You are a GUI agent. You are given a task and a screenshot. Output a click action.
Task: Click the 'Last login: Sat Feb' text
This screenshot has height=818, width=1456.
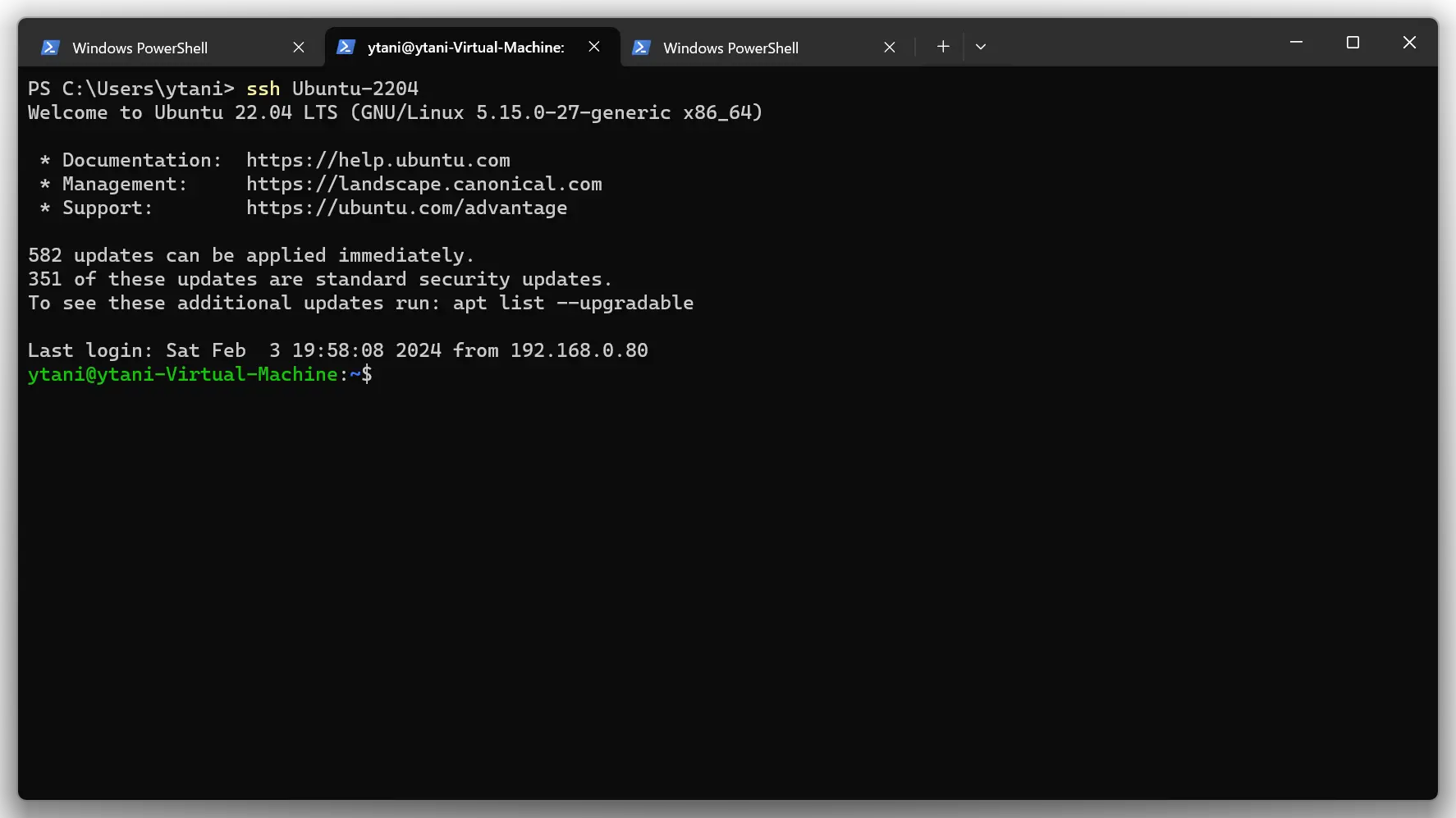tap(137, 350)
